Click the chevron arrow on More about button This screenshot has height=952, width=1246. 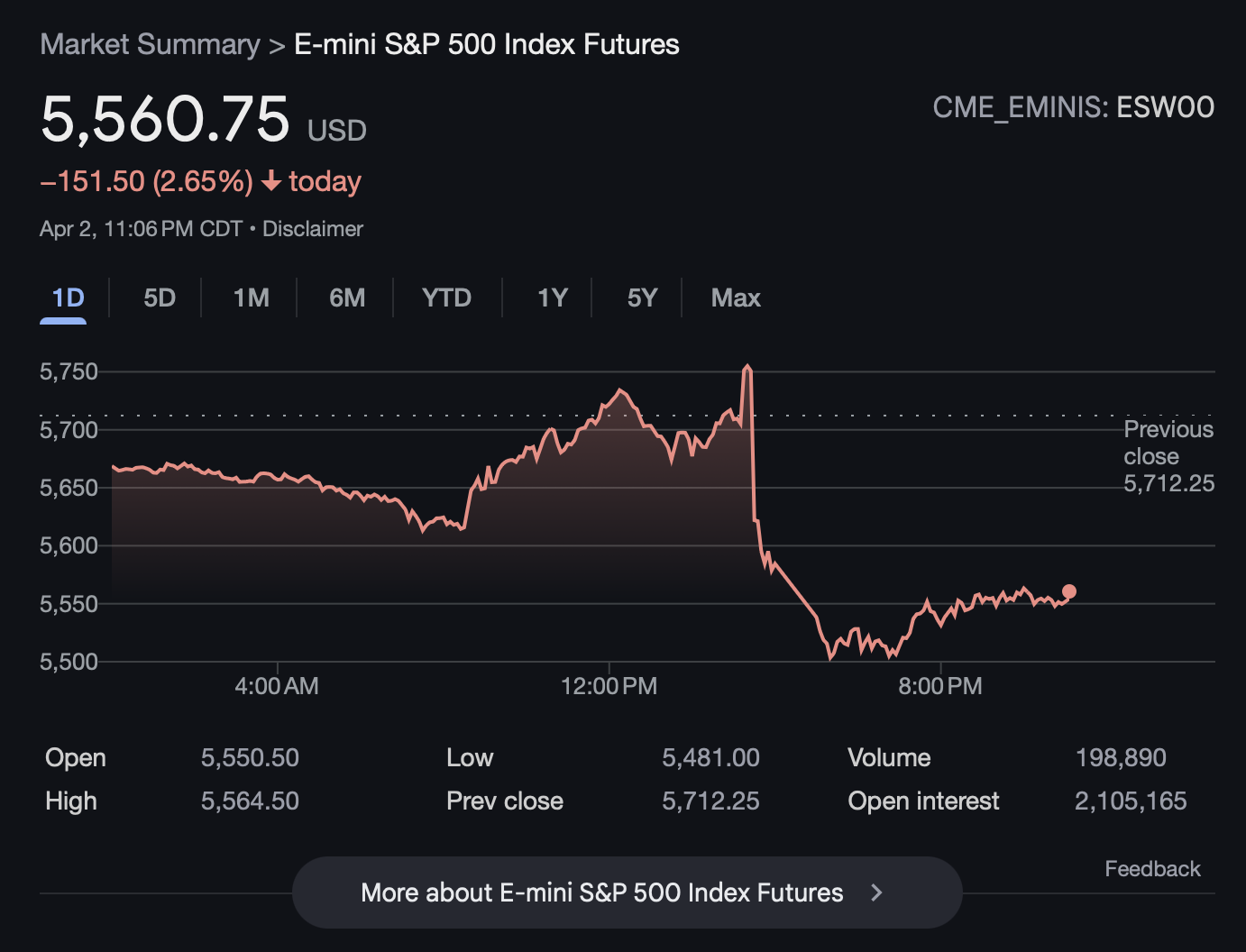coord(876,892)
